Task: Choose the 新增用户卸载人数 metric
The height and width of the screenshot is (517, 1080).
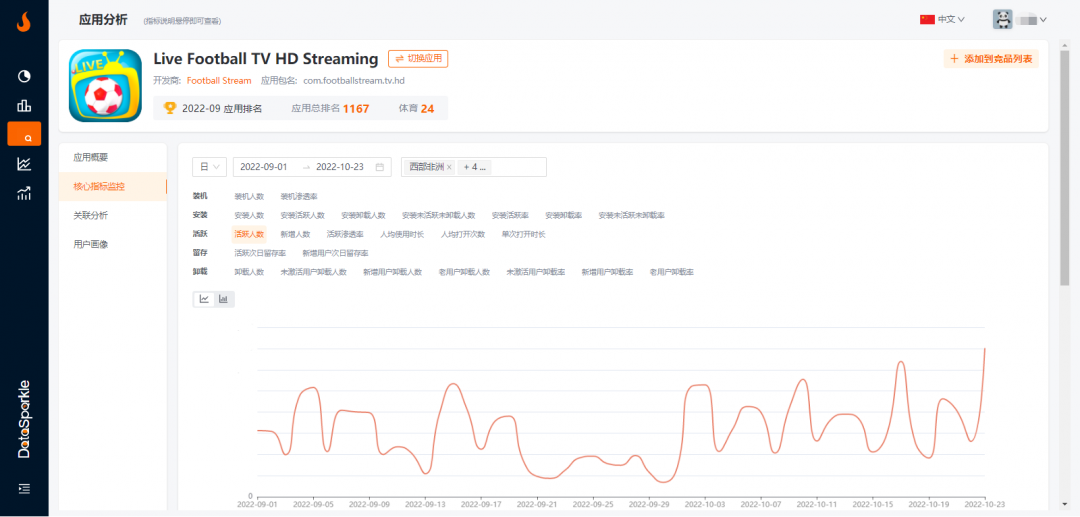Action: pyautogui.click(x=393, y=272)
